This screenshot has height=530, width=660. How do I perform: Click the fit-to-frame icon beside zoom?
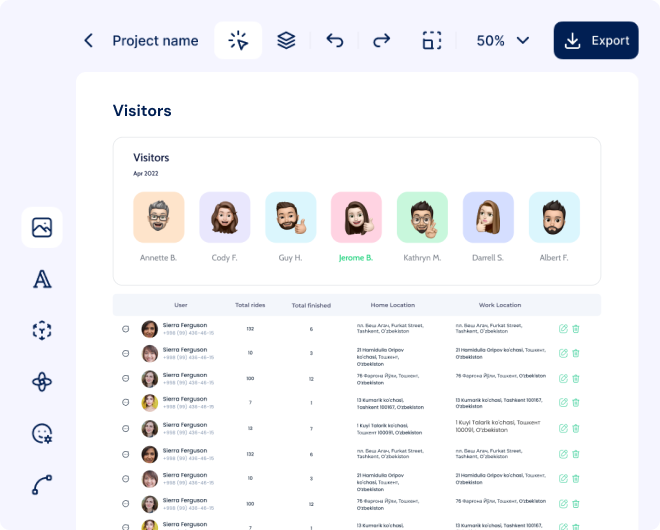431,41
